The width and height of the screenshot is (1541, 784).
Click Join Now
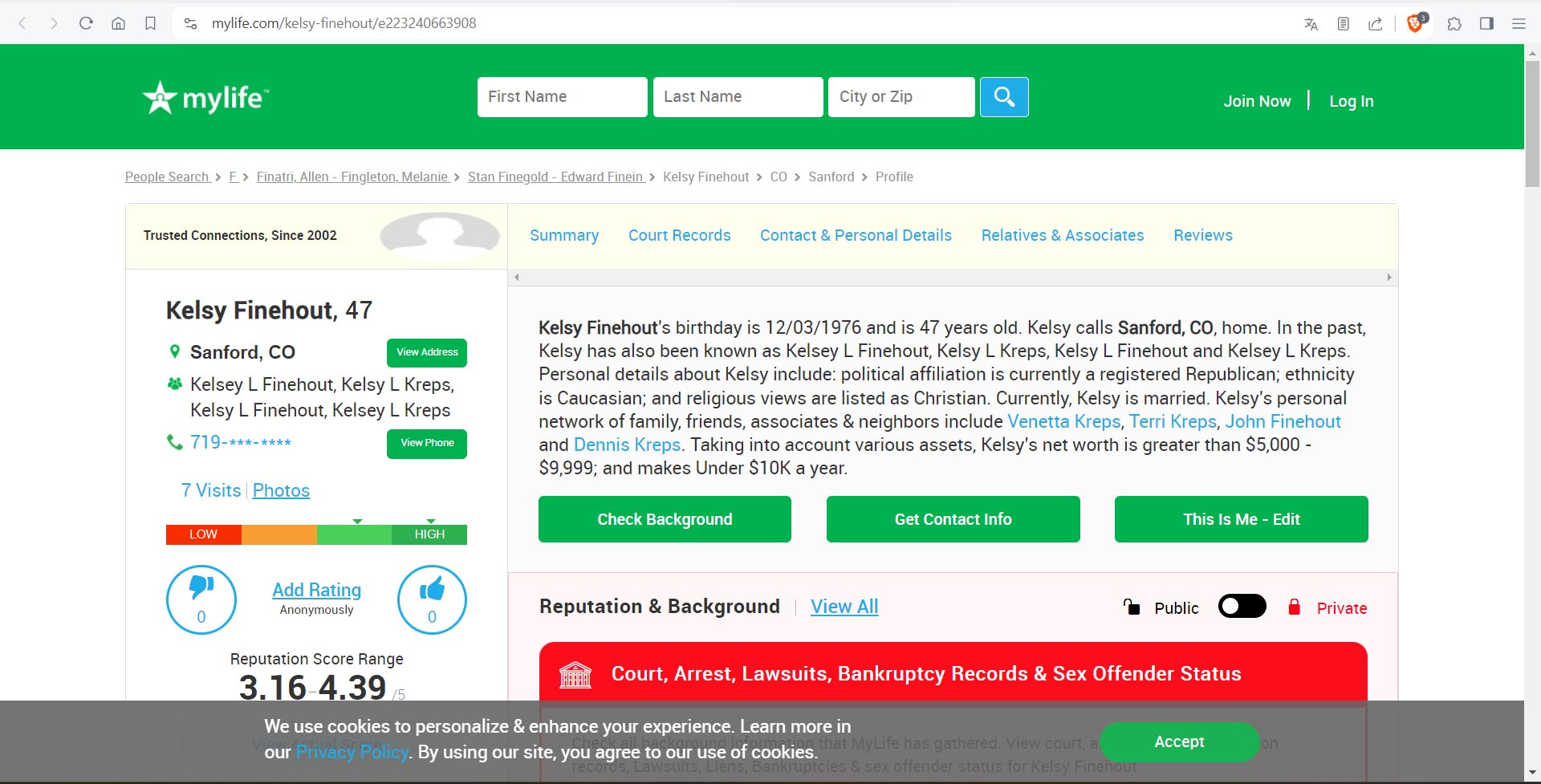[1257, 101]
